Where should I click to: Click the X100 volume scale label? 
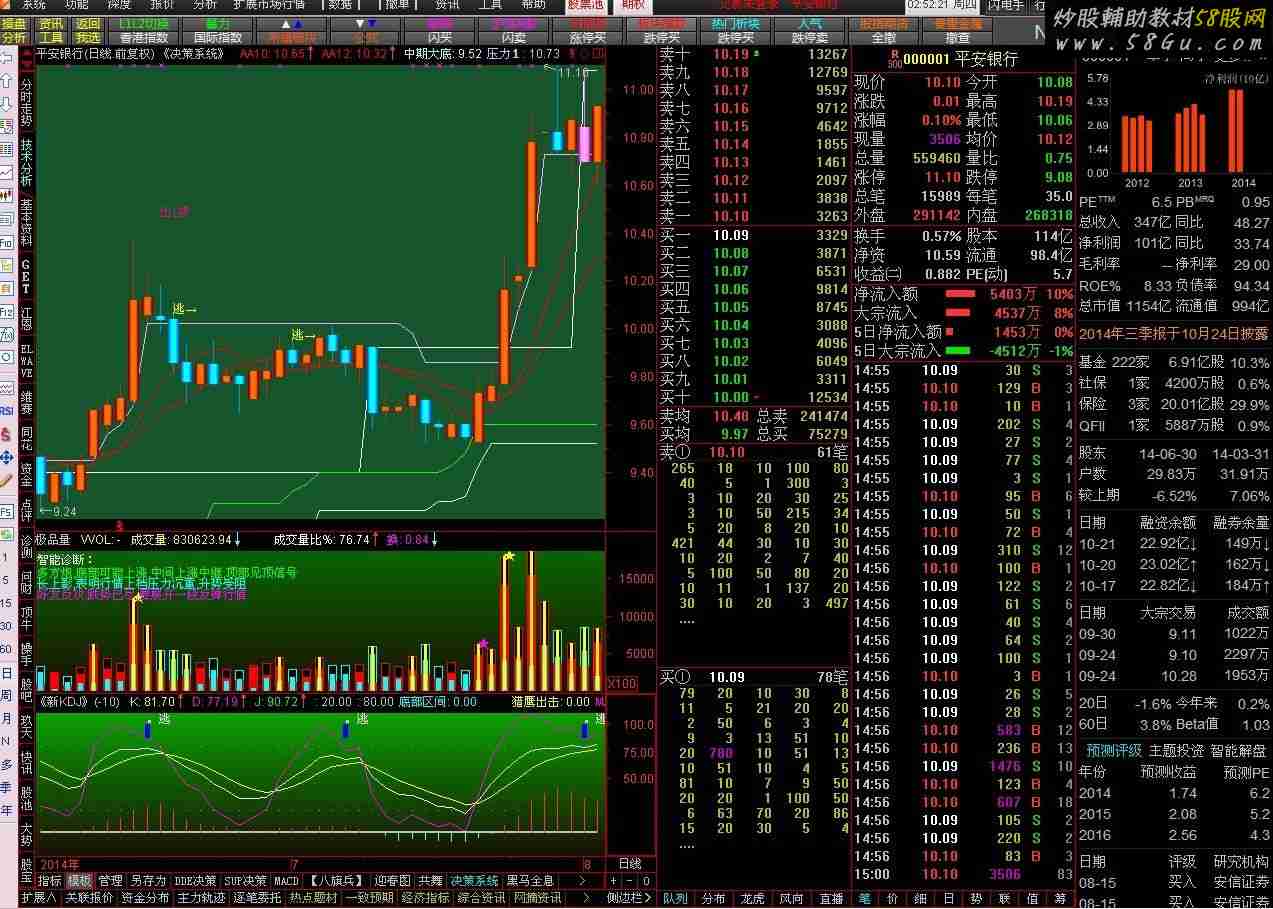[x=624, y=683]
